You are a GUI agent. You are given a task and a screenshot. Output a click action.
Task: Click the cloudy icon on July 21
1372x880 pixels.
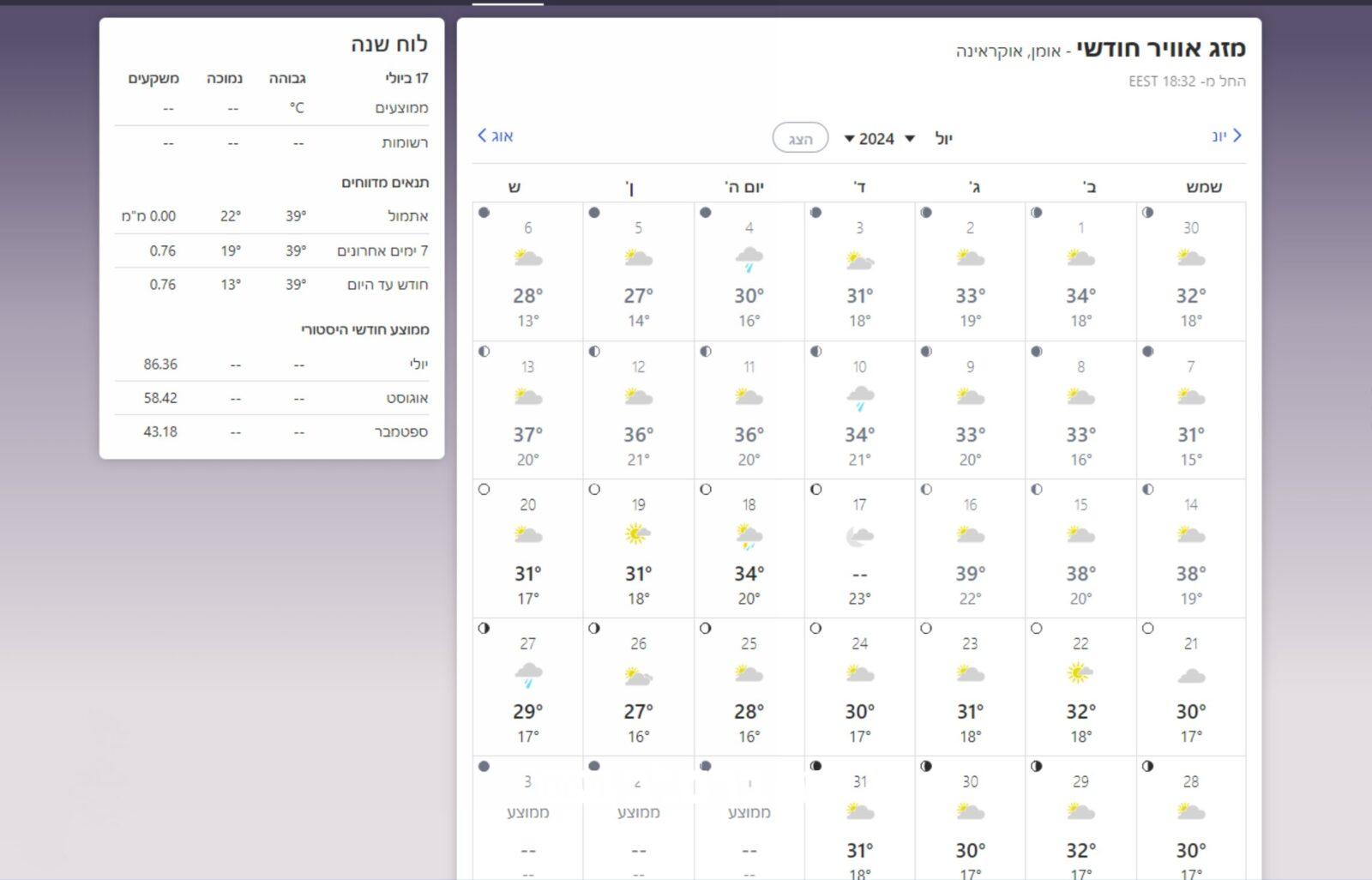point(1190,676)
